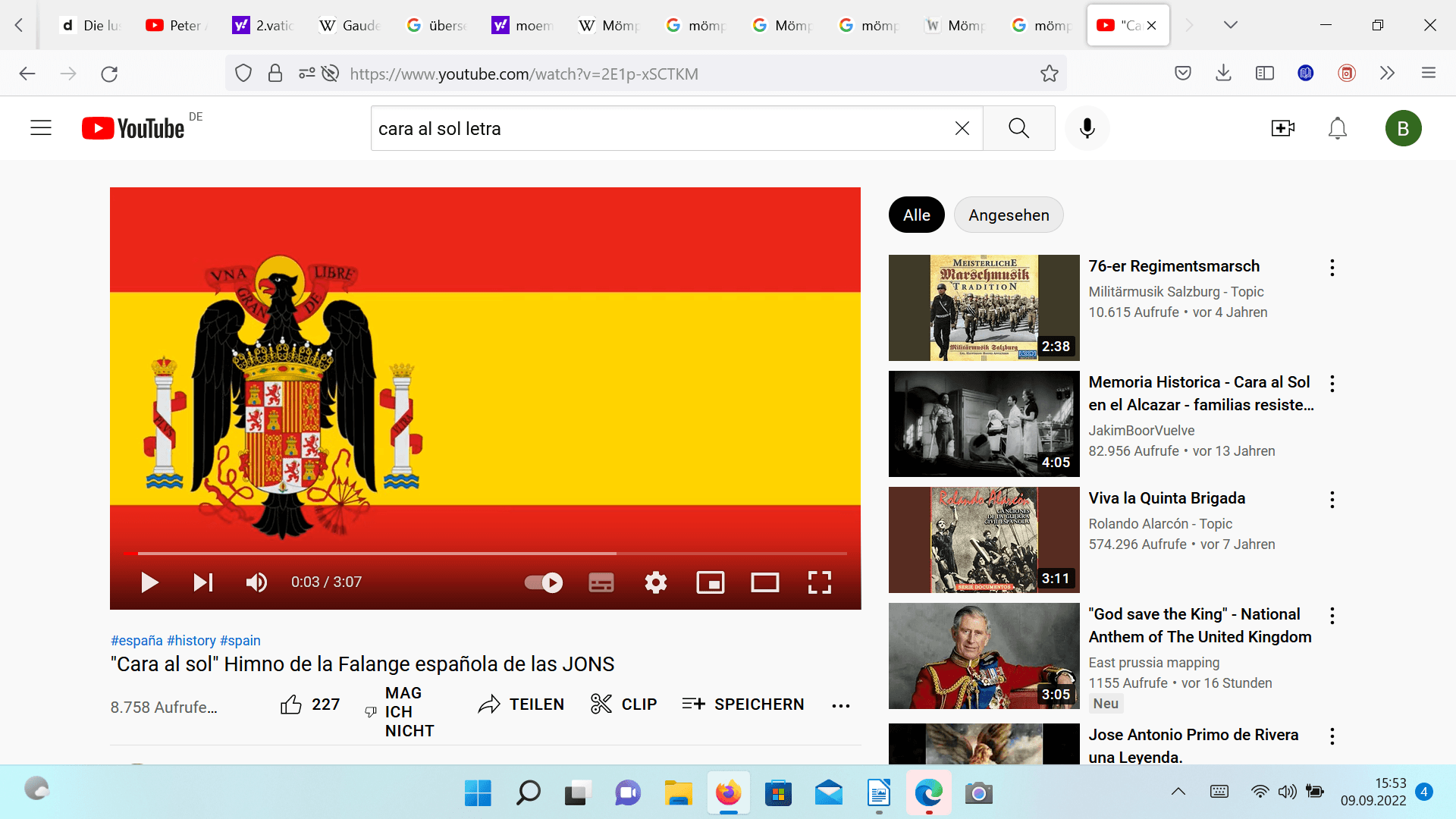1456x819 pixels.
Task: Toggle the autoplay switch in player
Action: click(x=544, y=582)
